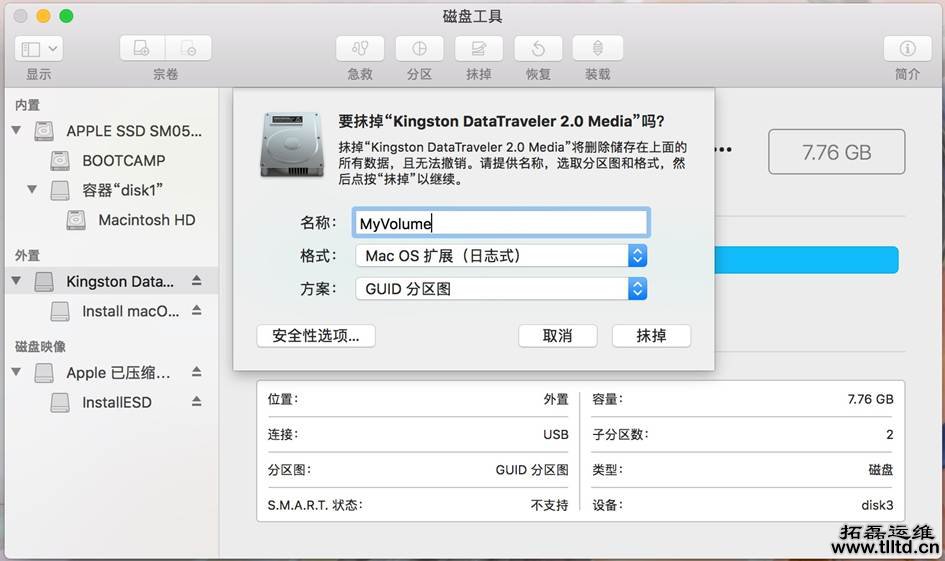Collapse the APPLE SSD SM05 disk tree

[x=16, y=130]
